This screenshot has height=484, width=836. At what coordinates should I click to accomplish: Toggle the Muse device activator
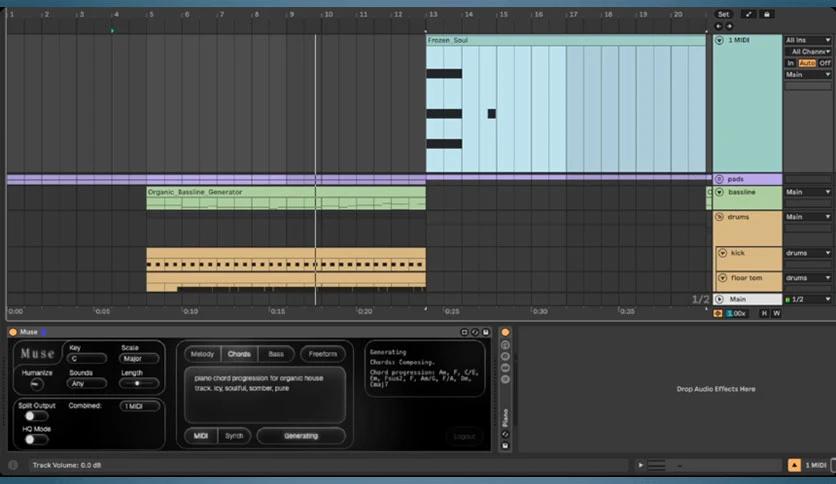click(x=13, y=332)
